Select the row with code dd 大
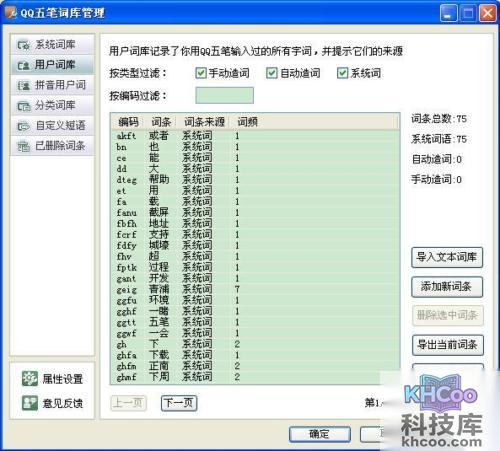Viewport: 500px width, 451px height. click(x=255, y=169)
